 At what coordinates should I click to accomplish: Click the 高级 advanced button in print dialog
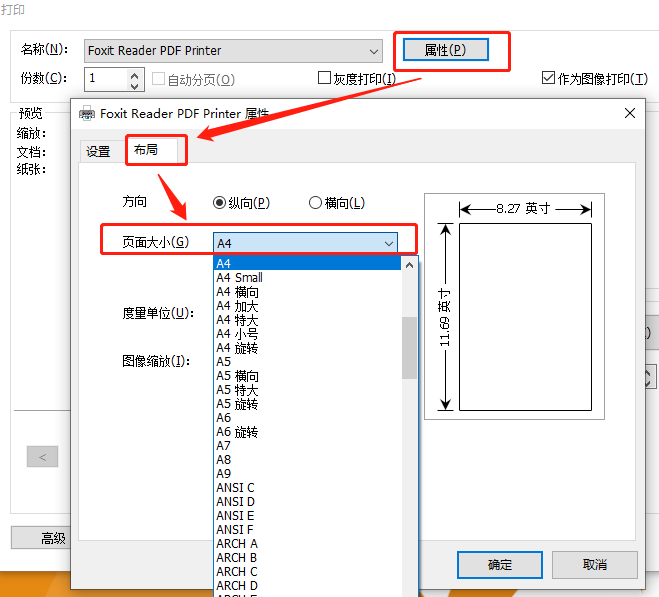tap(41, 538)
